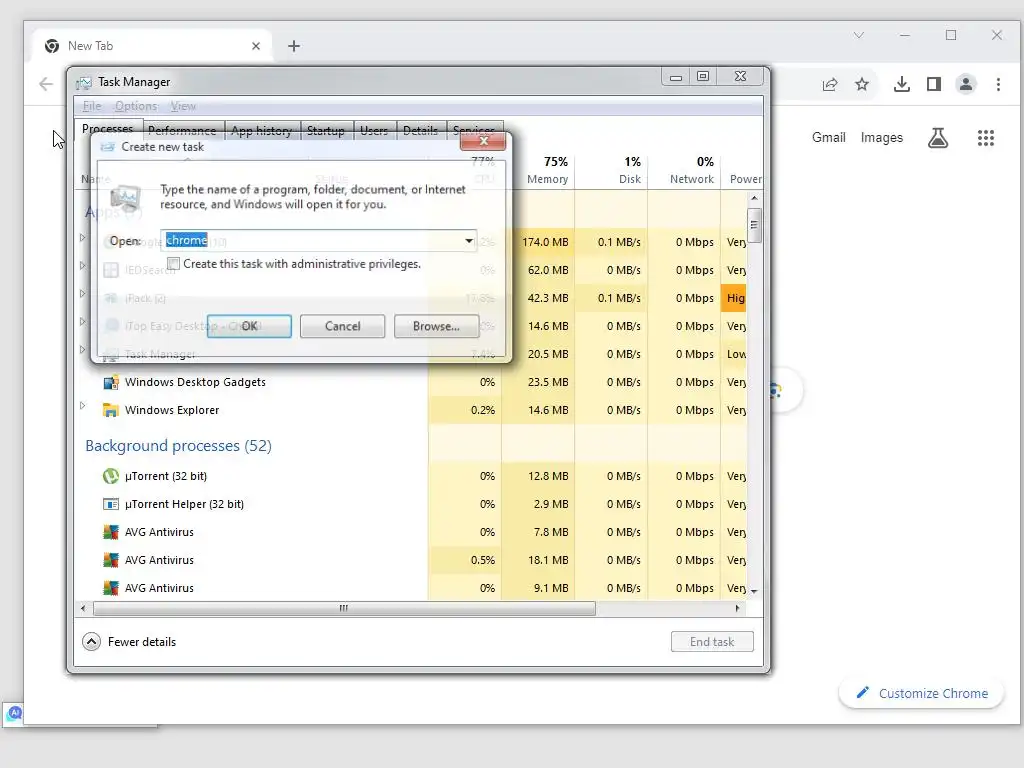1024x768 pixels.
Task: Click the Customize Chrome button
Action: click(921, 694)
